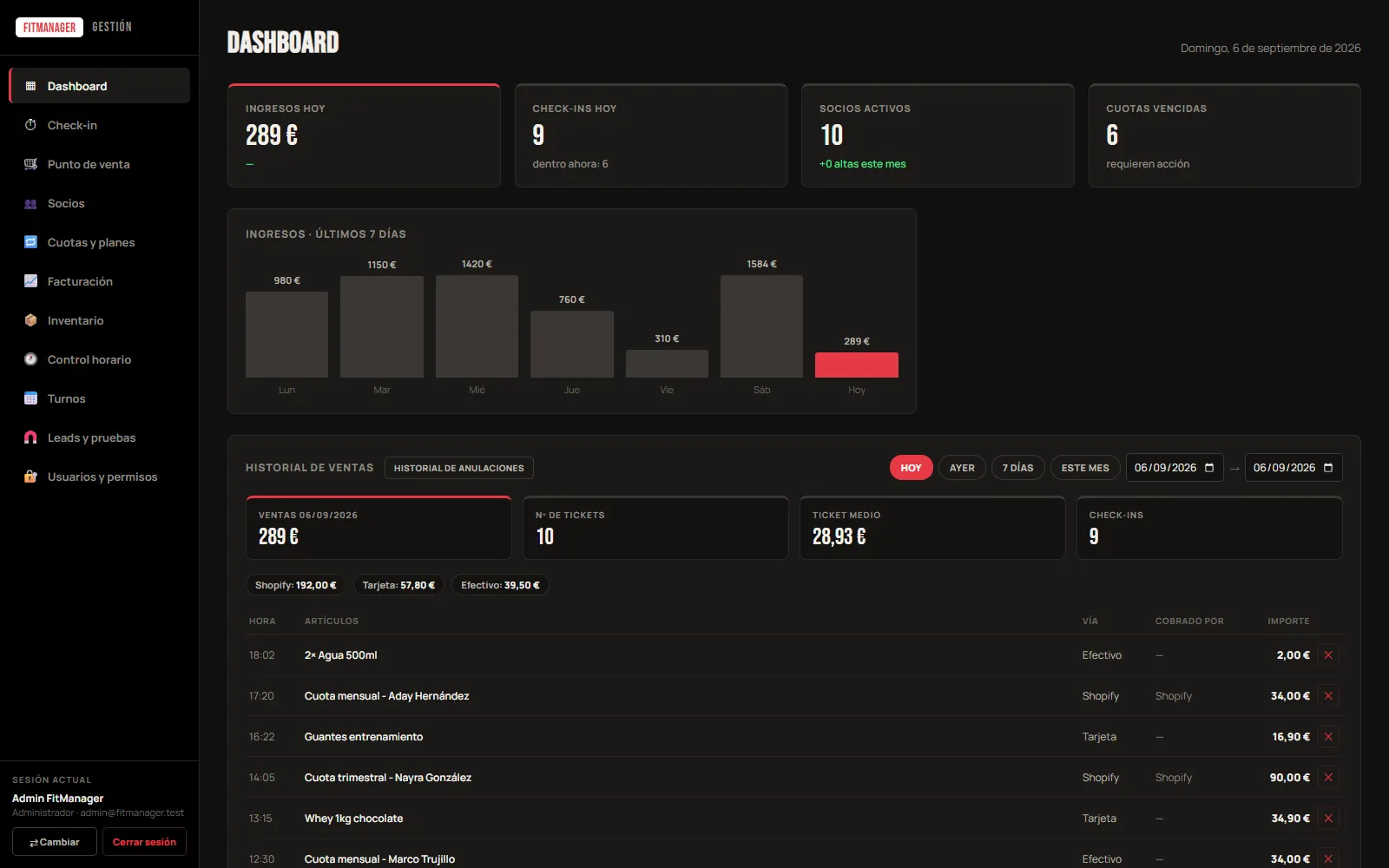Select the HOY filter
Screen dimensions: 1389x868
tap(911, 468)
